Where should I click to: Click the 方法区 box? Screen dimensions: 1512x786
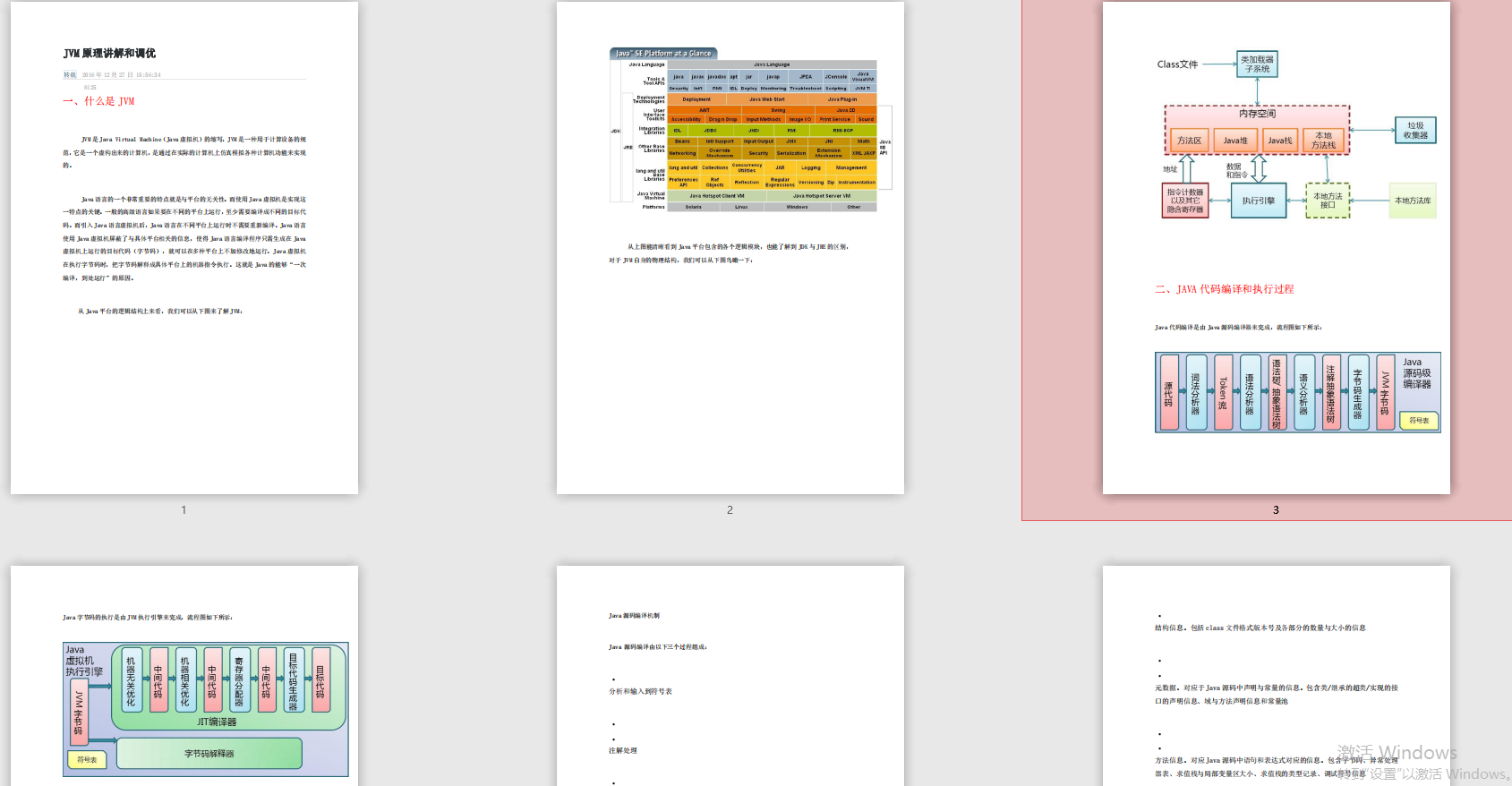[x=1189, y=141]
